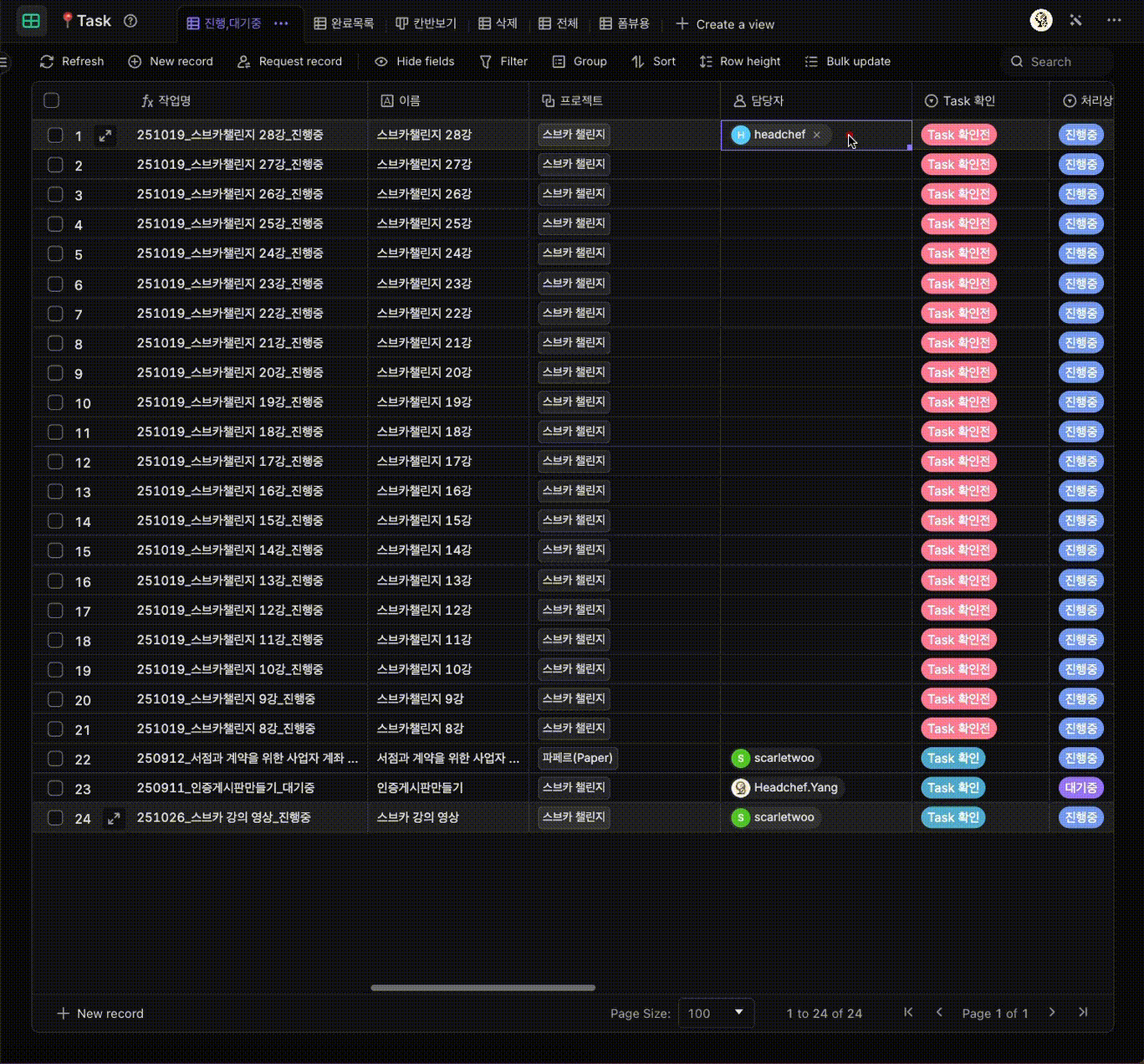Toggle the select-all checkbox in header
Image resolution: width=1144 pixels, height=1064 pixels.
tap(52, 100)
